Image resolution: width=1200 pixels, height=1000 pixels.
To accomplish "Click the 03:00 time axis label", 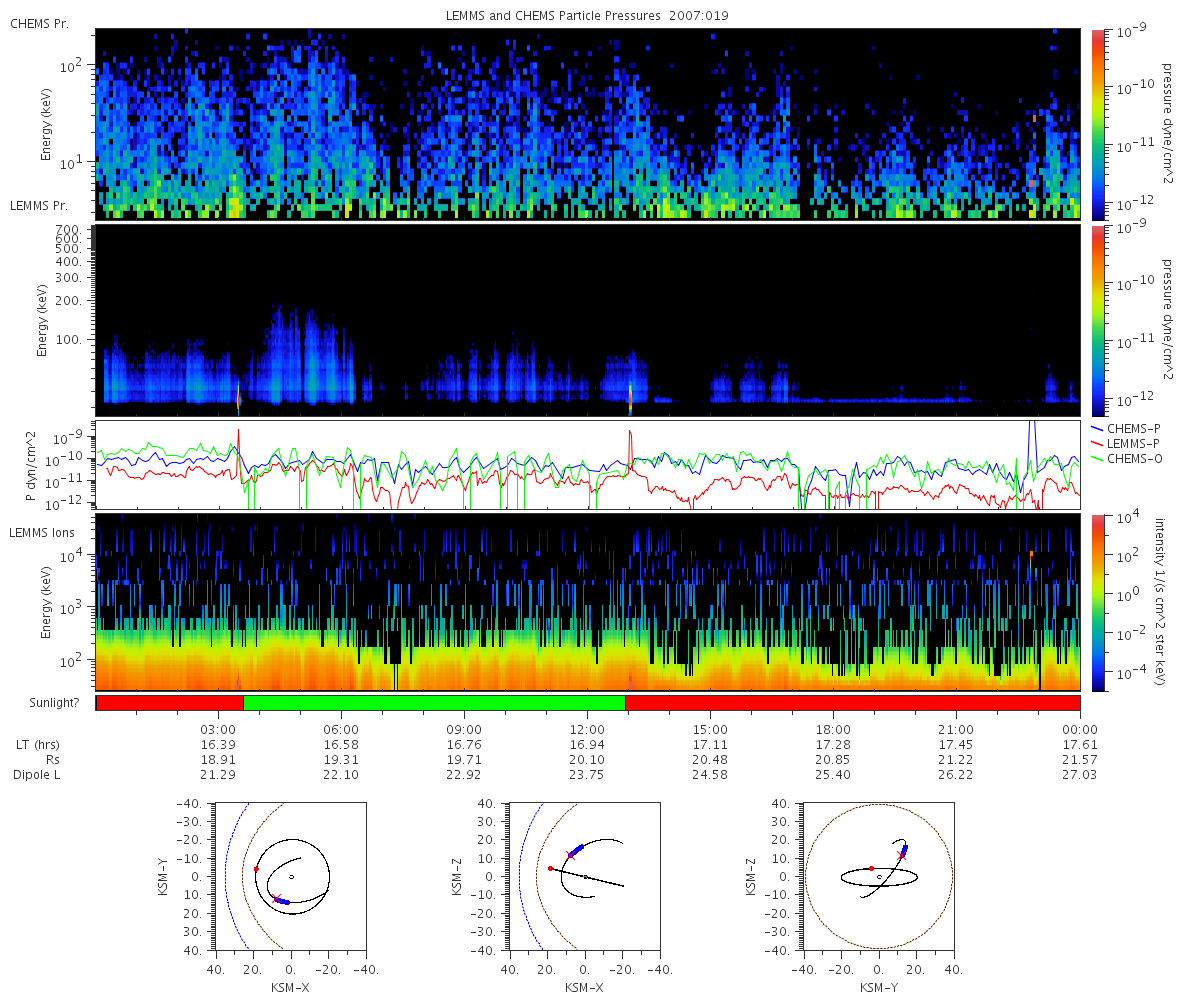I will [218, 730].
